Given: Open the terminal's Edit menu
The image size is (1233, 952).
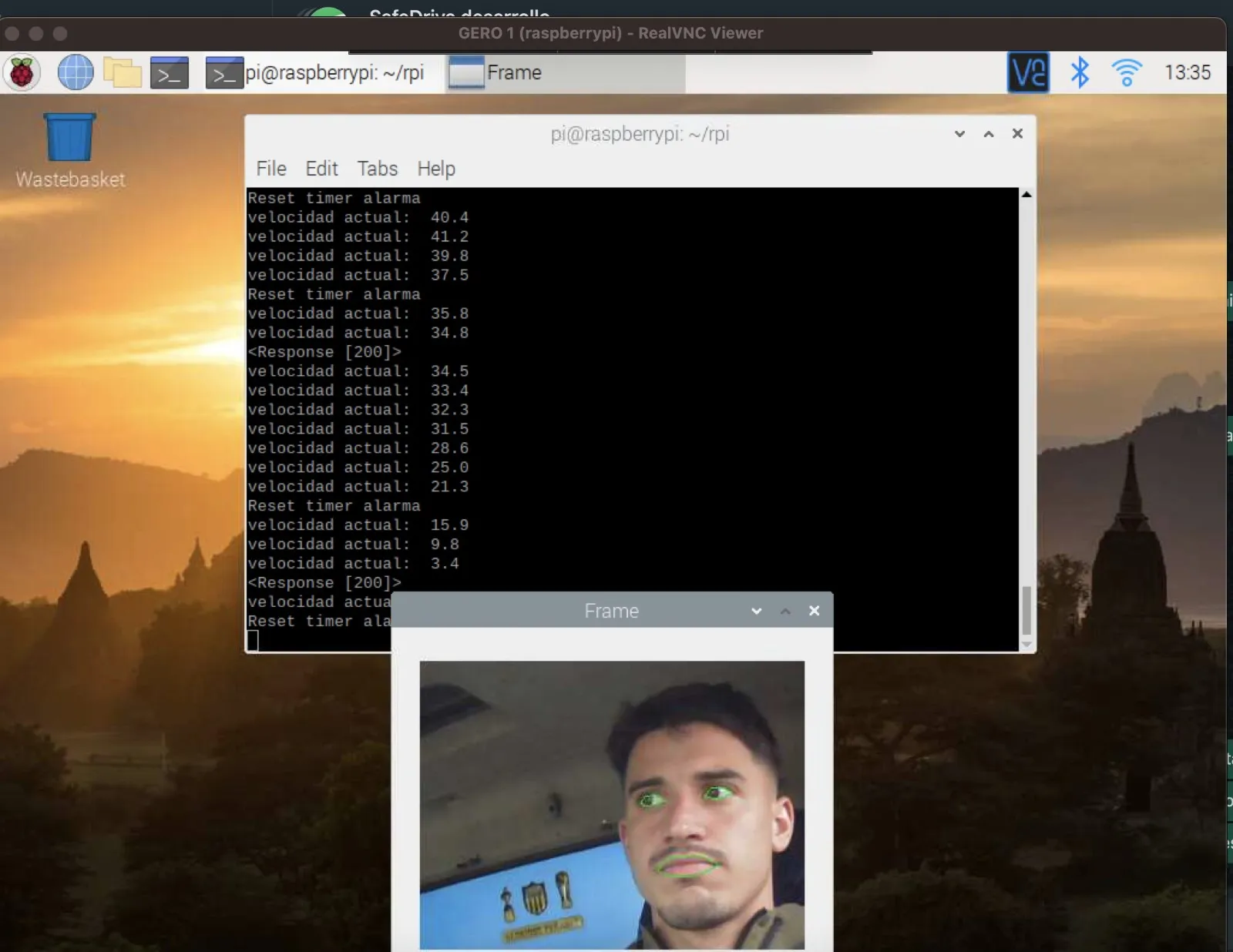Looking at the screenshot, I should pos(321,169).
